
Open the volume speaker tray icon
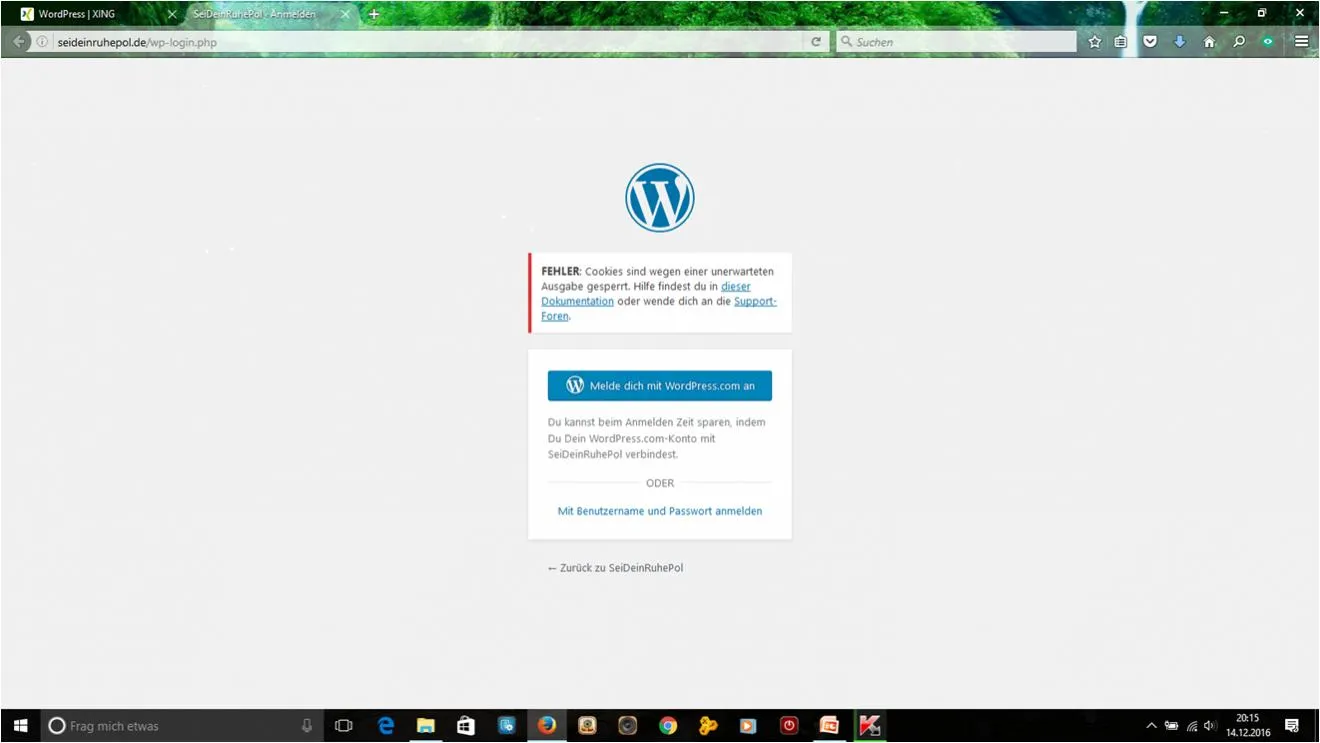click(1211, 726)
